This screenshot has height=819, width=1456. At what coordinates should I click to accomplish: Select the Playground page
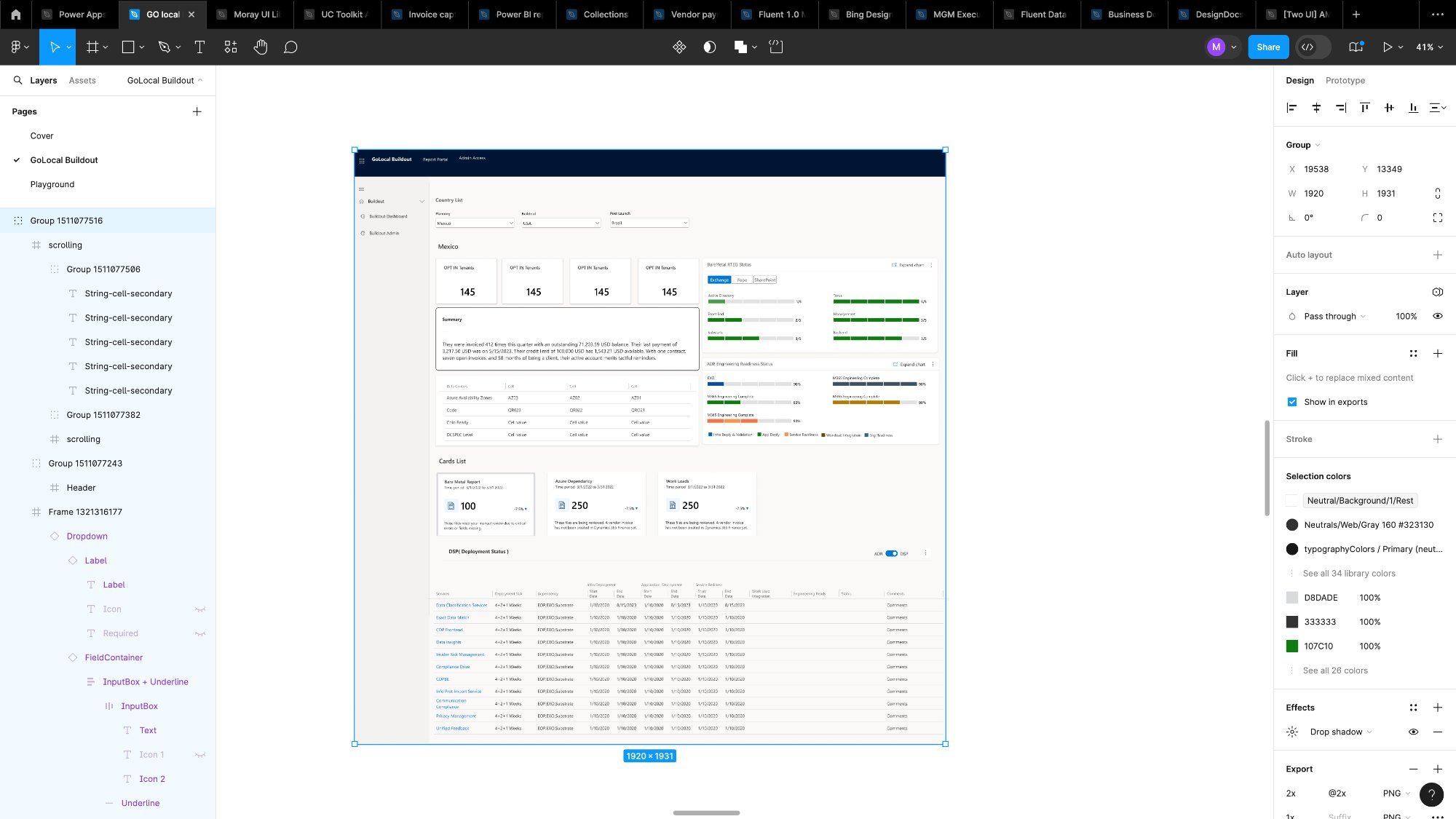52,184
